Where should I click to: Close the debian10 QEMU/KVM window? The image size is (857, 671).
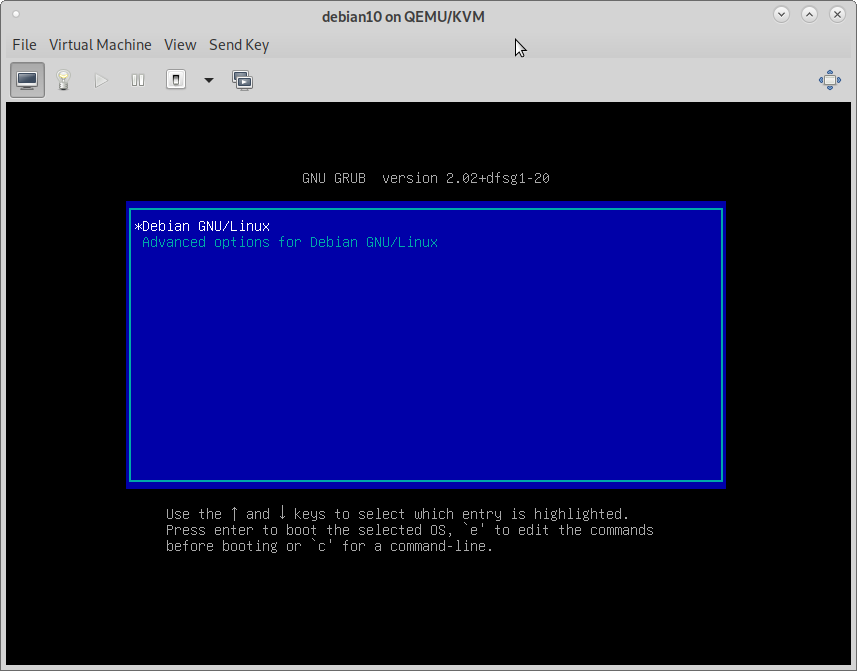tap(836, 14)
